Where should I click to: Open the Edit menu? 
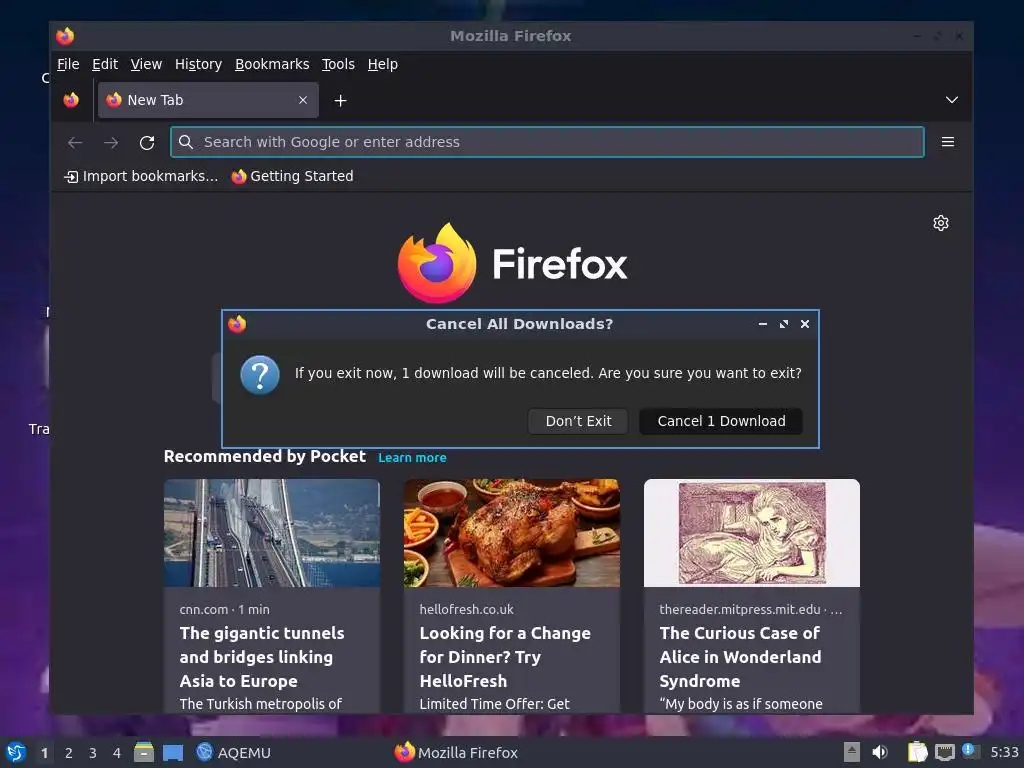tap(104, 64)
